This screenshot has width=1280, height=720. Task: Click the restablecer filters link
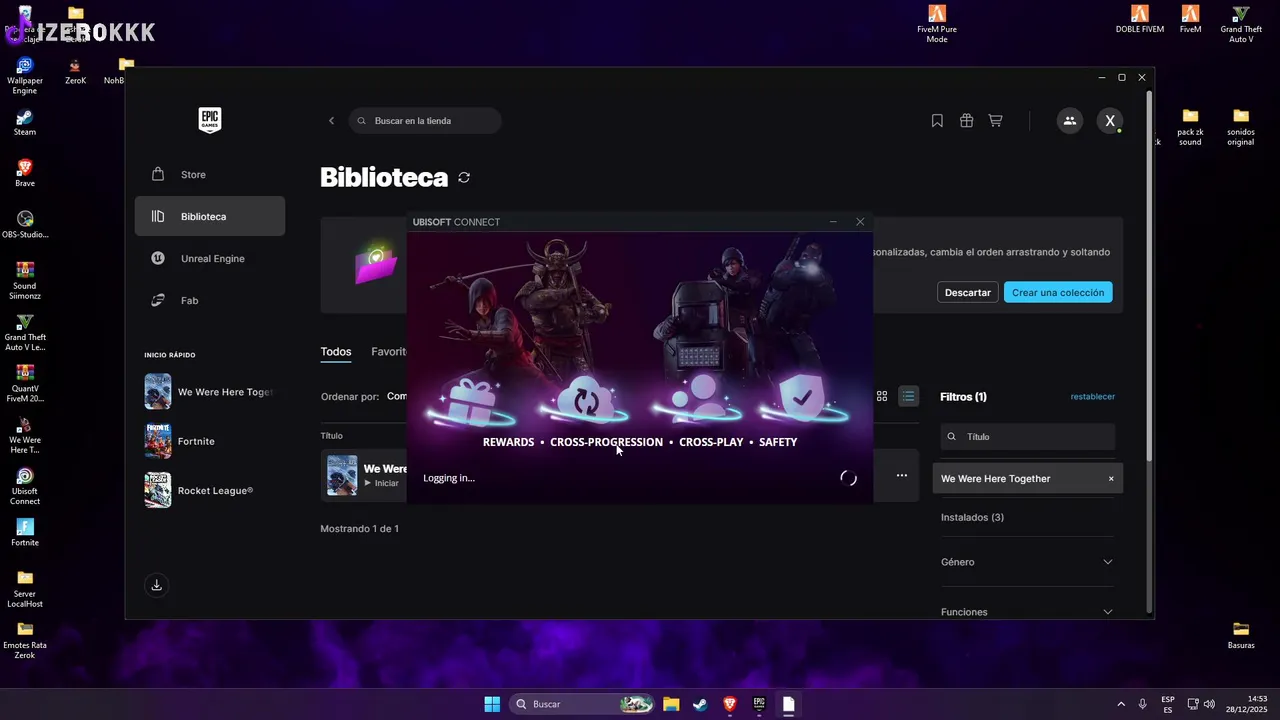point(1093,397)
